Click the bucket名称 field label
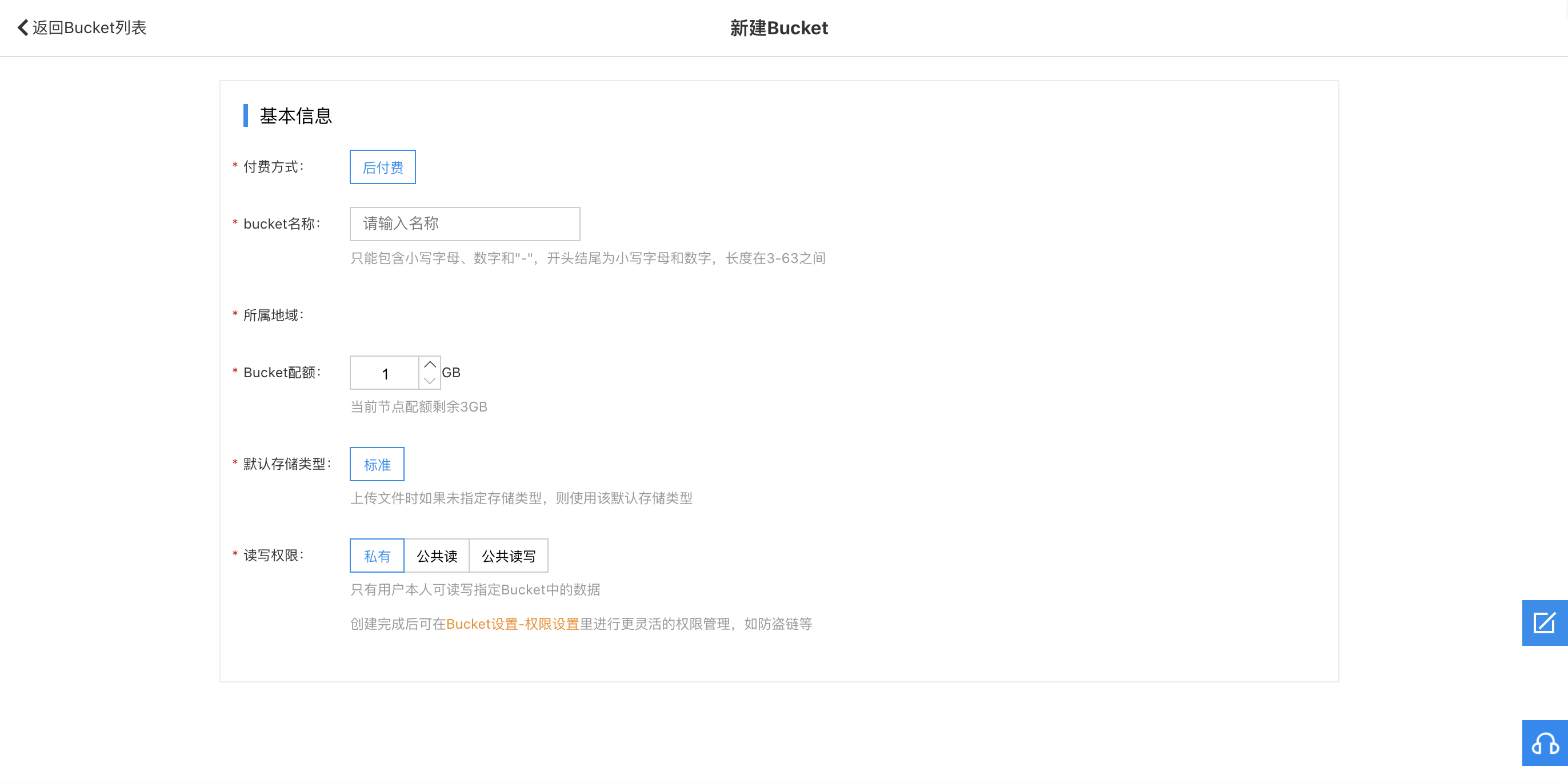The height and width of the screenshot is (783, 1568). pos(281,224)
